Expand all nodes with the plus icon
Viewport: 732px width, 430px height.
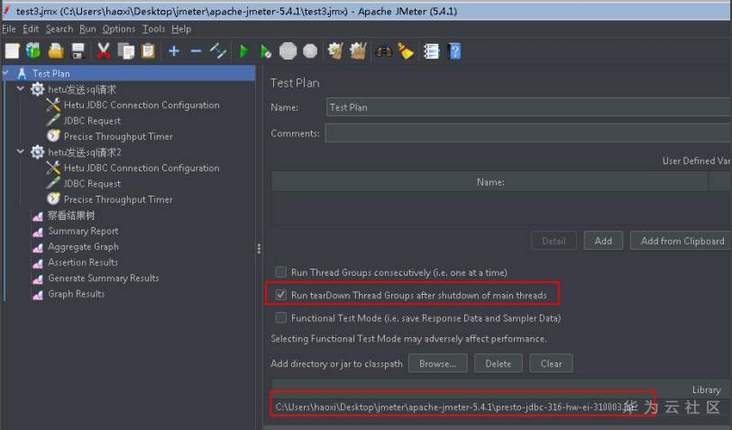(174, 51)
